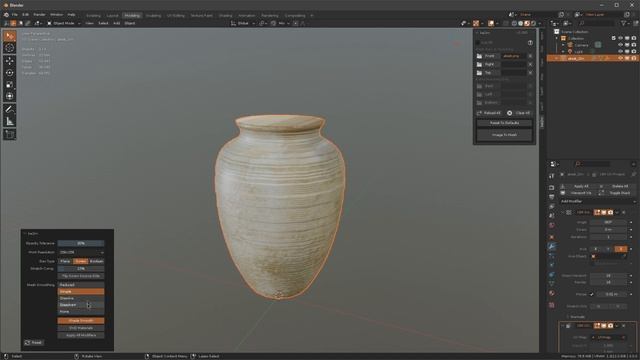Select the 3D Cursor tool
Screen dimensions: 640x360
pyautogui.click(x=10, y=48)
